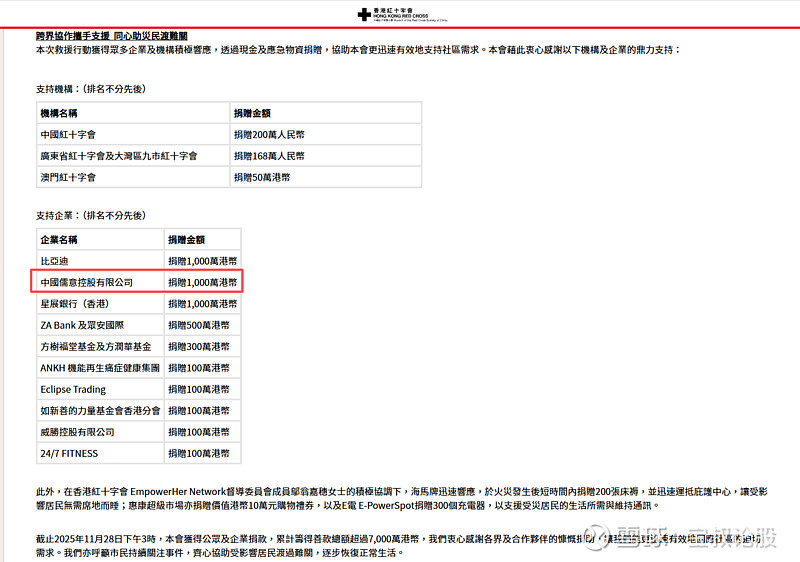Select the 捐贈金額 header in the institutions table
This screenshot has width=800, height=562.
[x=326, y=113]
